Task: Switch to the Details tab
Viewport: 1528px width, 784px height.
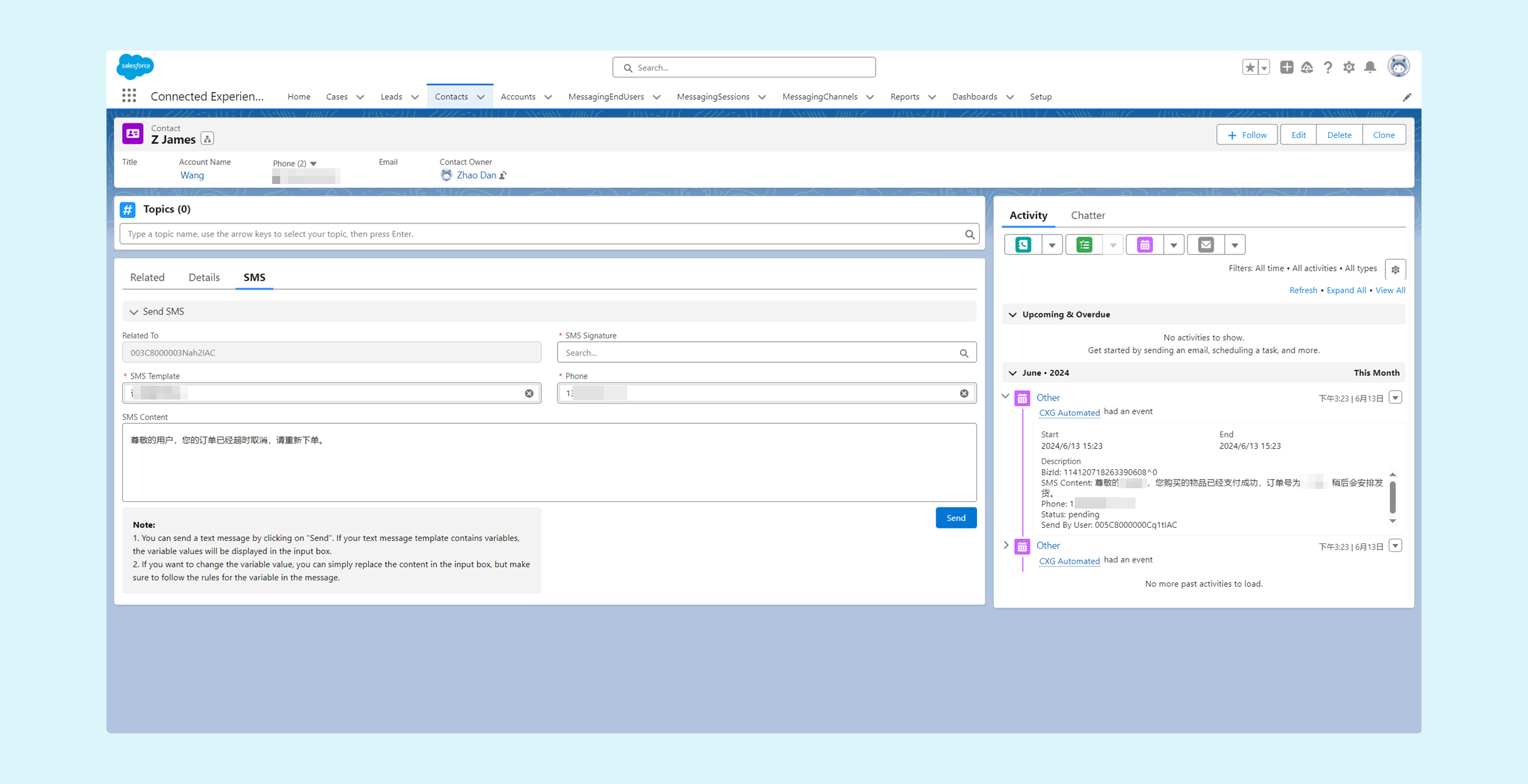Action: click(204, 277)
